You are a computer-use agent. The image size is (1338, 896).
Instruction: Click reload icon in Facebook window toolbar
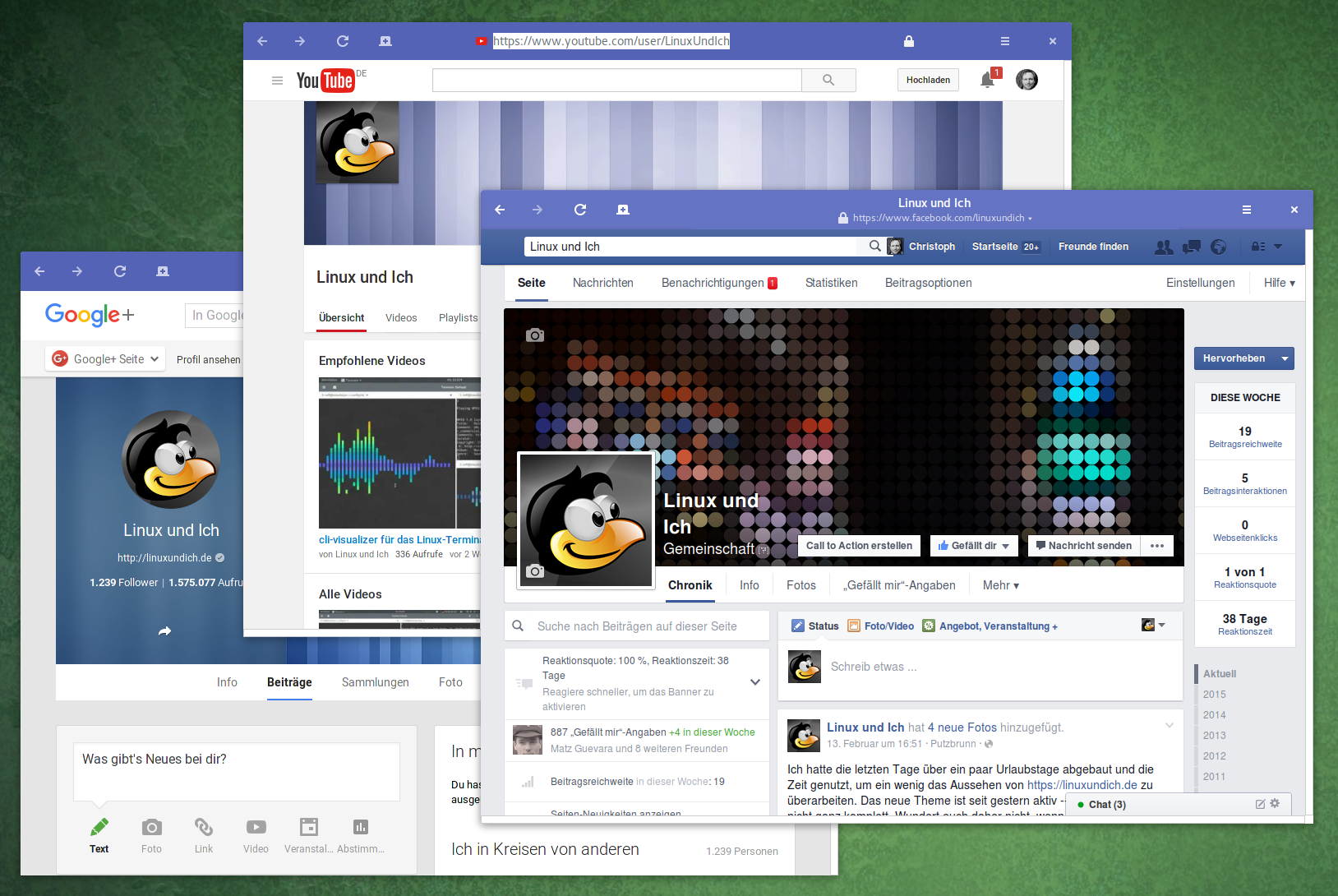pyautogui.click(x=580, y=210)
